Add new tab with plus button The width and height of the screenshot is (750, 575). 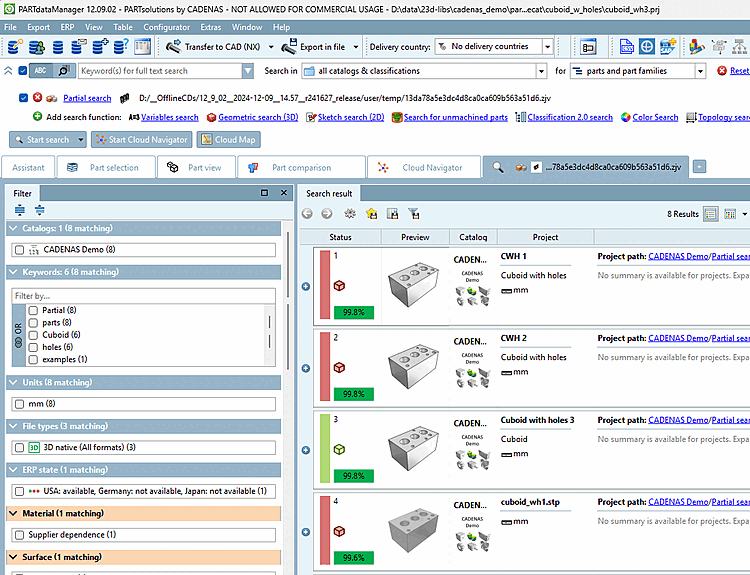tap(699, 167)
